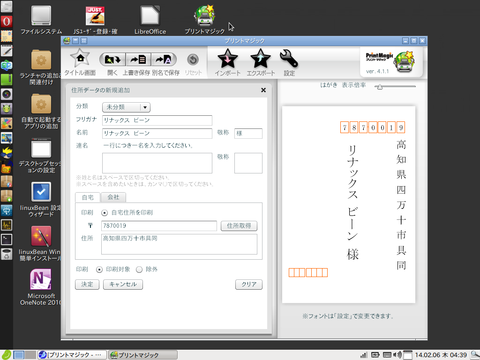The width and height of the screenshot is (480, 360).
Task: Open the paint palette icon in dock
Action: [6, 123]
